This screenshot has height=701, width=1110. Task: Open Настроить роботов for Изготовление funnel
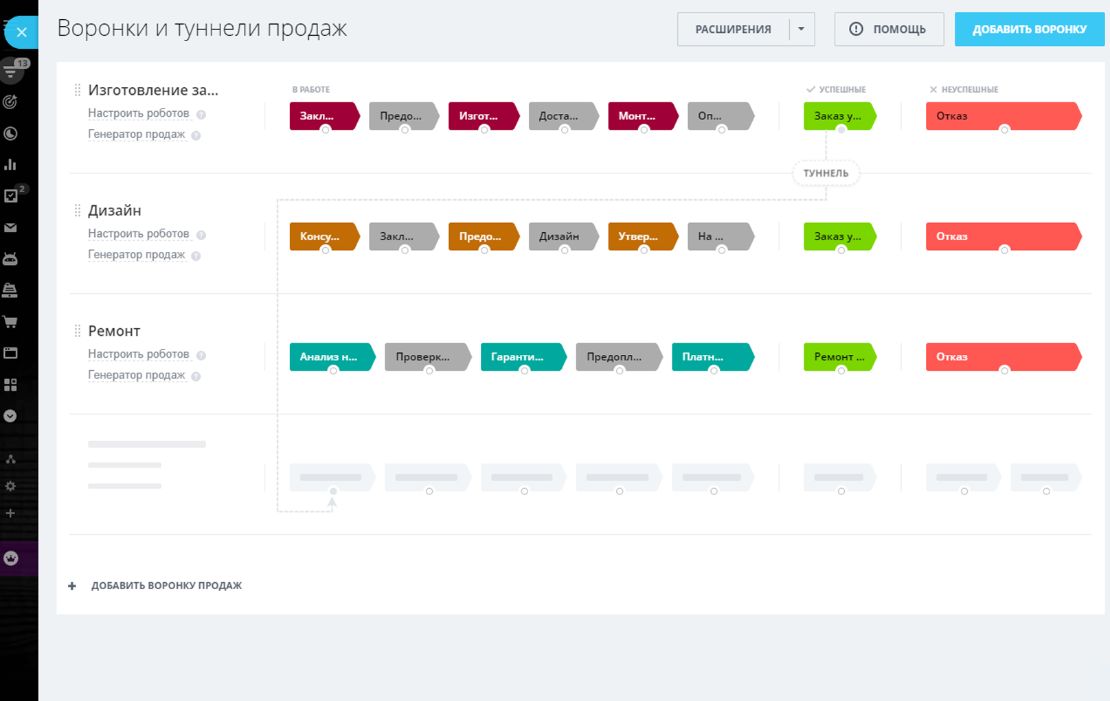tap(139, 113)
